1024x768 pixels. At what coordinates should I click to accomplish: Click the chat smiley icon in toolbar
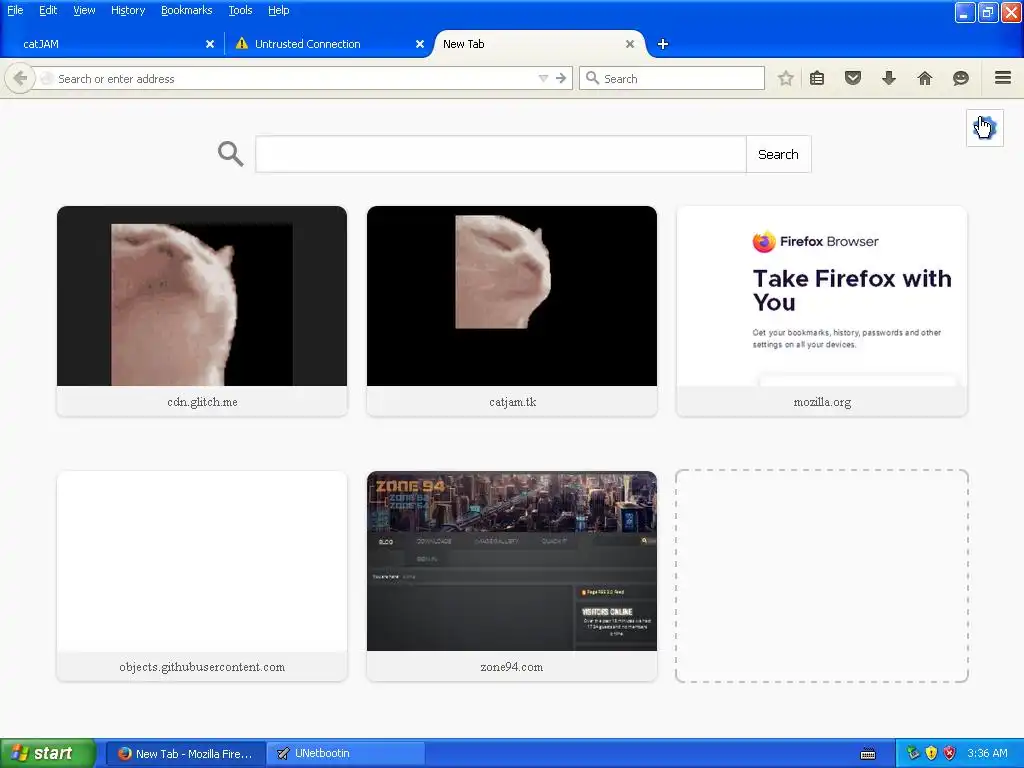pos(961,78)
